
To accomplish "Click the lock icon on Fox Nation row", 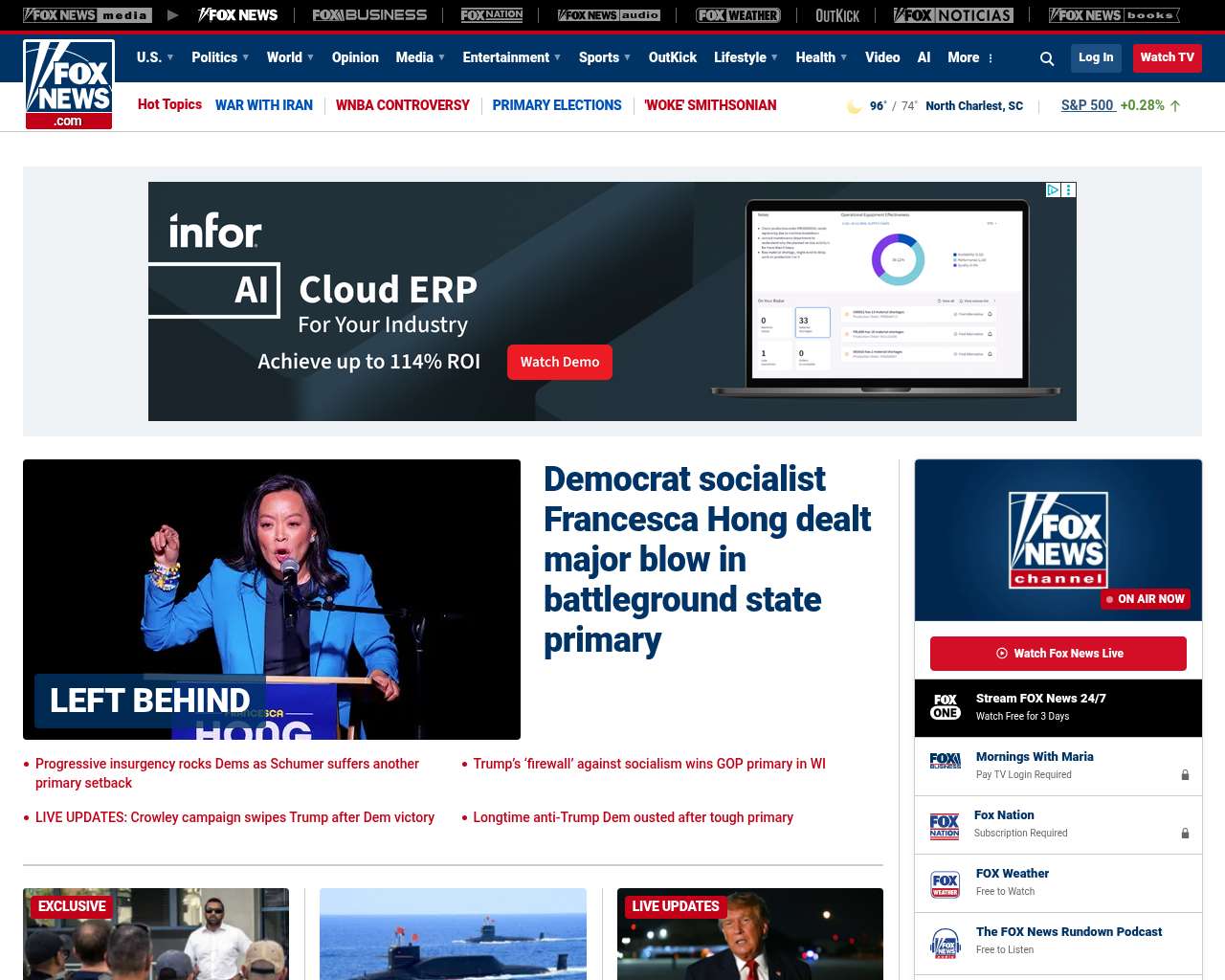I will tap(1185, 834).
